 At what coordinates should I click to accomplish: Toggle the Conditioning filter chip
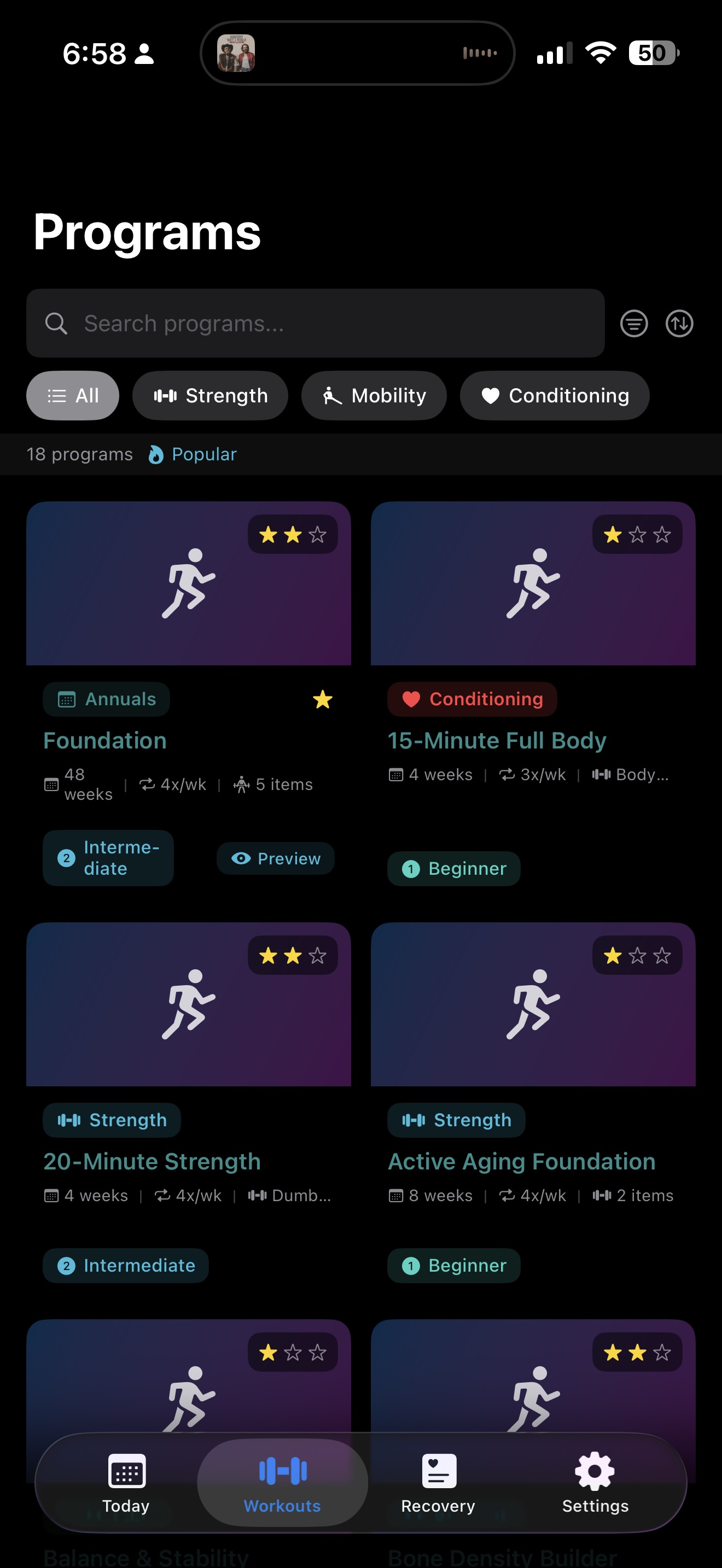pyautogui.click(x=554, y=396)
